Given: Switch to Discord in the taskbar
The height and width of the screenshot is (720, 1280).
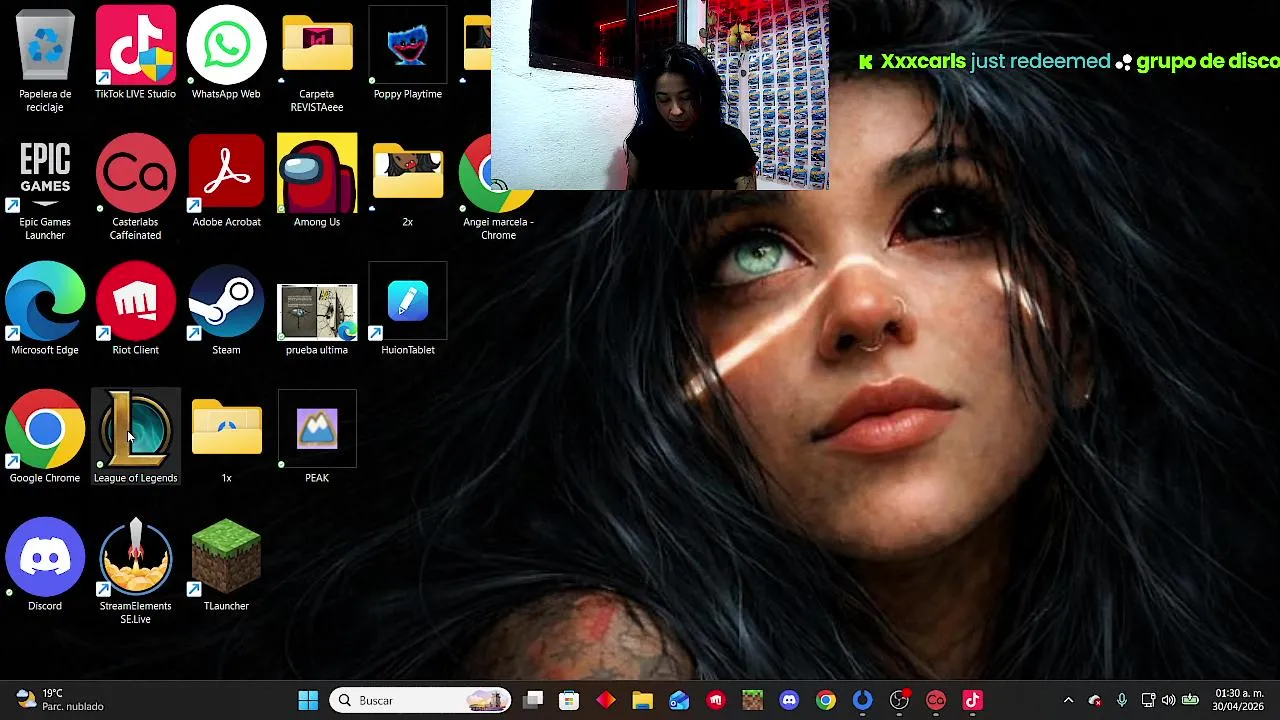Looking at the screenshot, I should (x=789, y=700).
